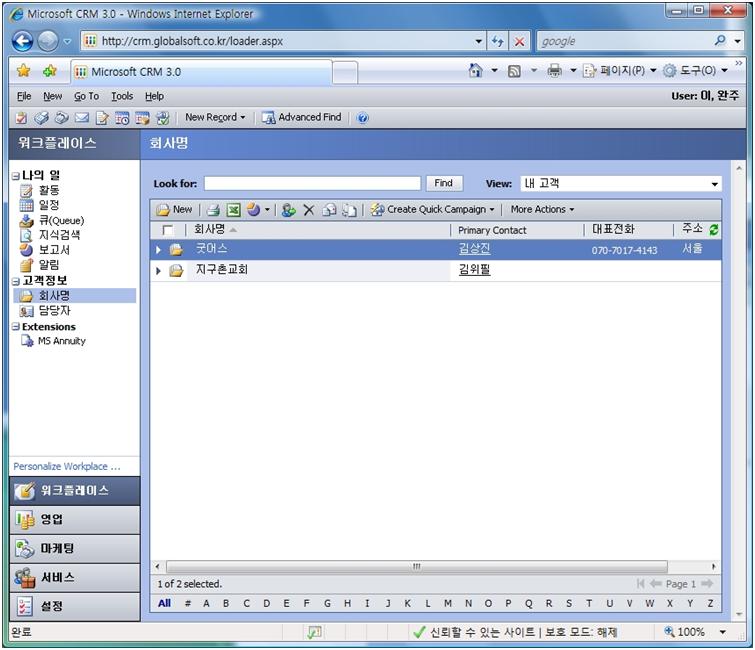The width and height of the screenshot is (755, 650).
Task: Collapse the 나의 일 section
Action: (x=15, y=176)
